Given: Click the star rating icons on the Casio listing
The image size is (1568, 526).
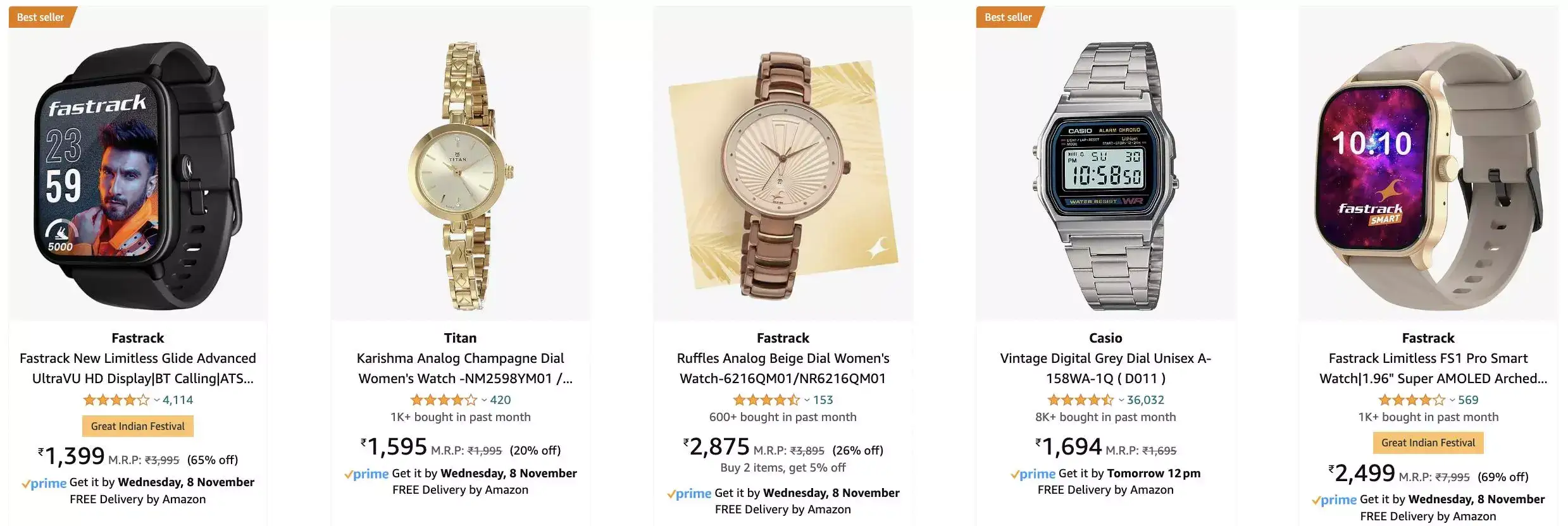Looking at the screenshot, I should [1079, 400].
